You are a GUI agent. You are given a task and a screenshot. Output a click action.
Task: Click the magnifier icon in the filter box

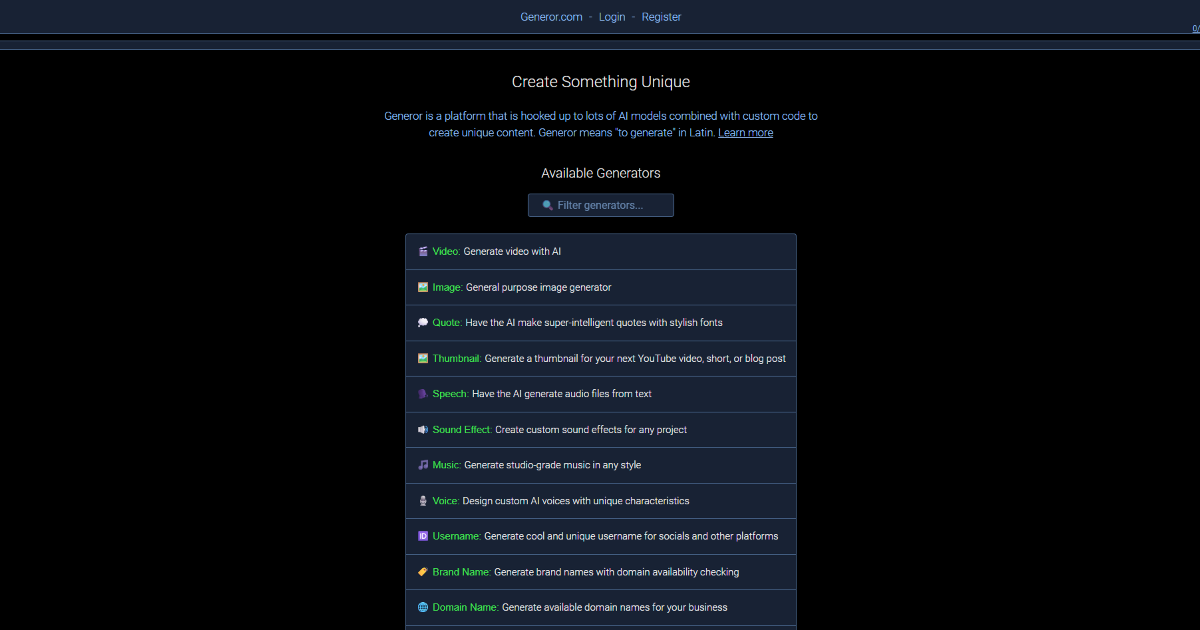pos(546,204)
